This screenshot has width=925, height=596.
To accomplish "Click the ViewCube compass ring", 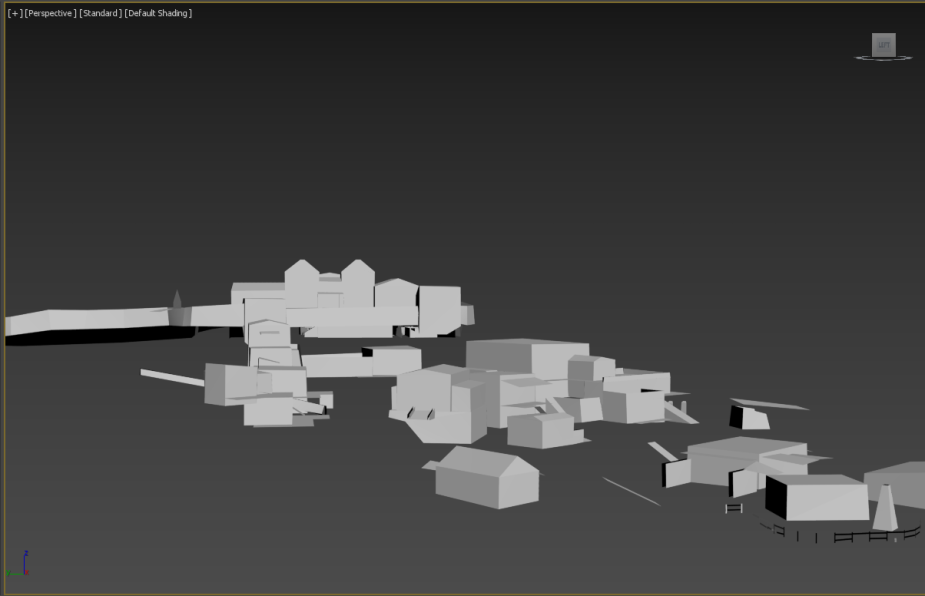I will [883, 58].
